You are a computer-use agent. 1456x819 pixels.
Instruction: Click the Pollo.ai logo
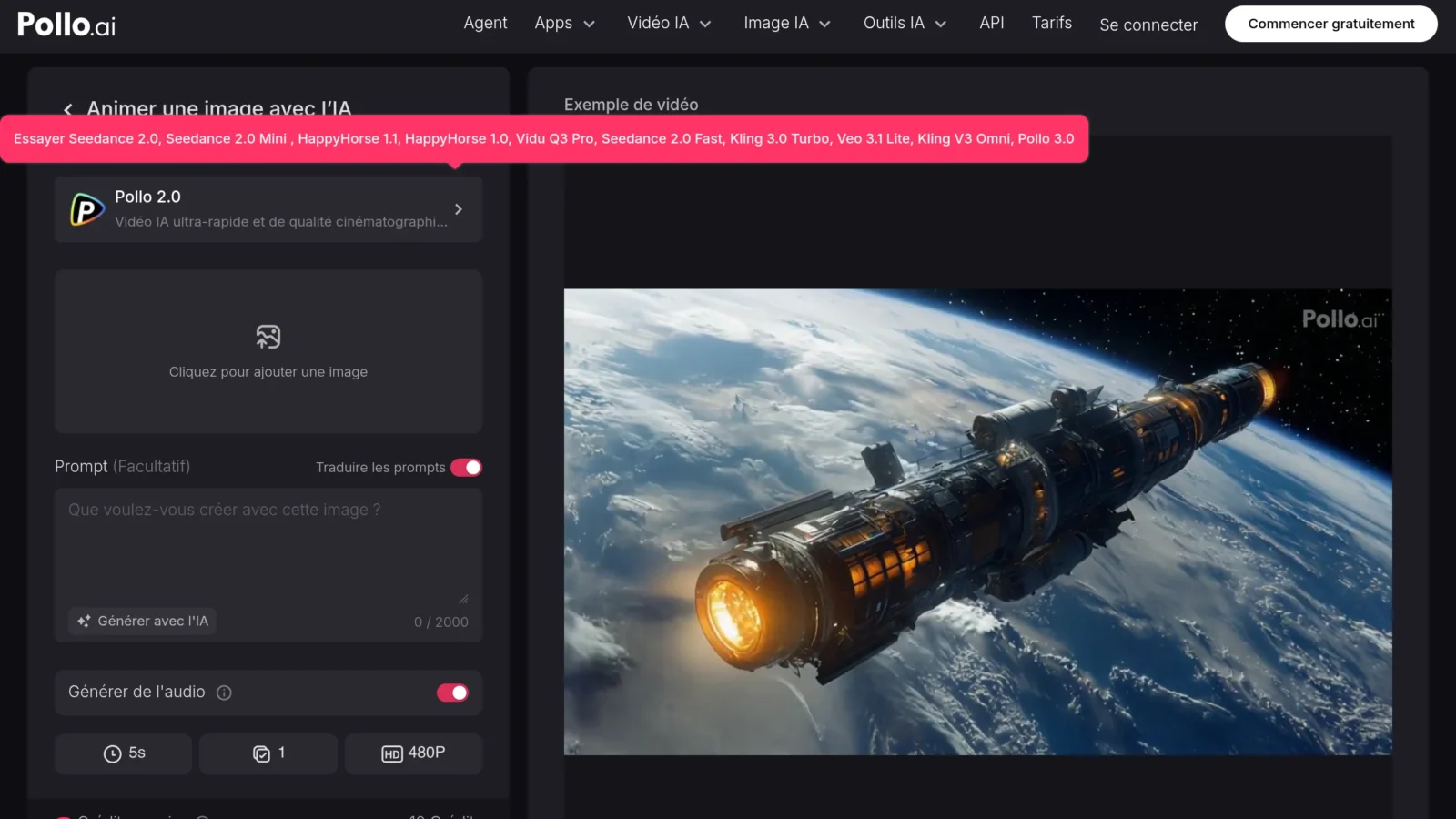pos(66,25)
